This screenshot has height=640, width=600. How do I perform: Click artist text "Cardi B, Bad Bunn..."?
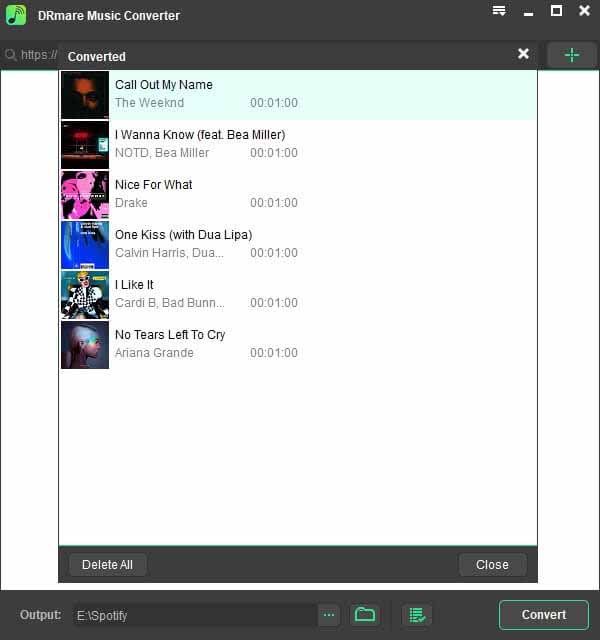click(170, 303)
